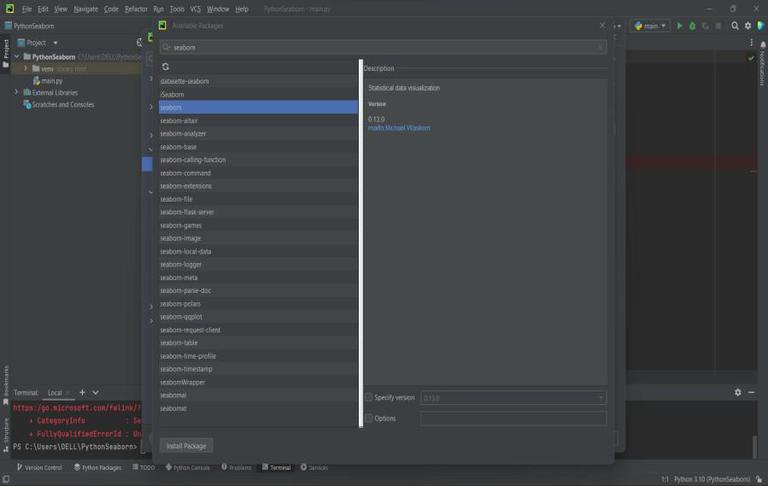Expand the venv folder
Viewport: 768px width, 486px height.
pos(26,69)
